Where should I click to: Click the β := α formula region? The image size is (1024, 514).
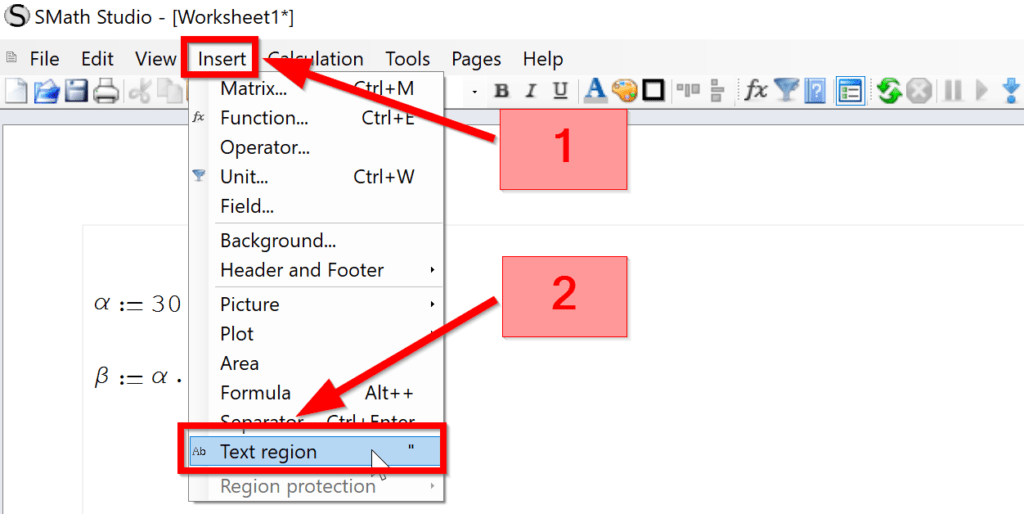[x=138, y=379]
